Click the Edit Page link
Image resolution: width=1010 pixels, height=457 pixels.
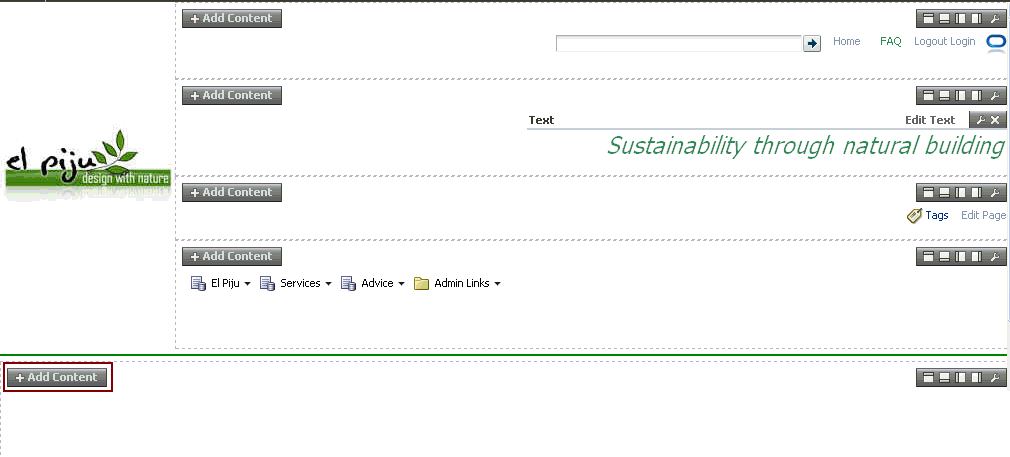(x=983, y=215)
